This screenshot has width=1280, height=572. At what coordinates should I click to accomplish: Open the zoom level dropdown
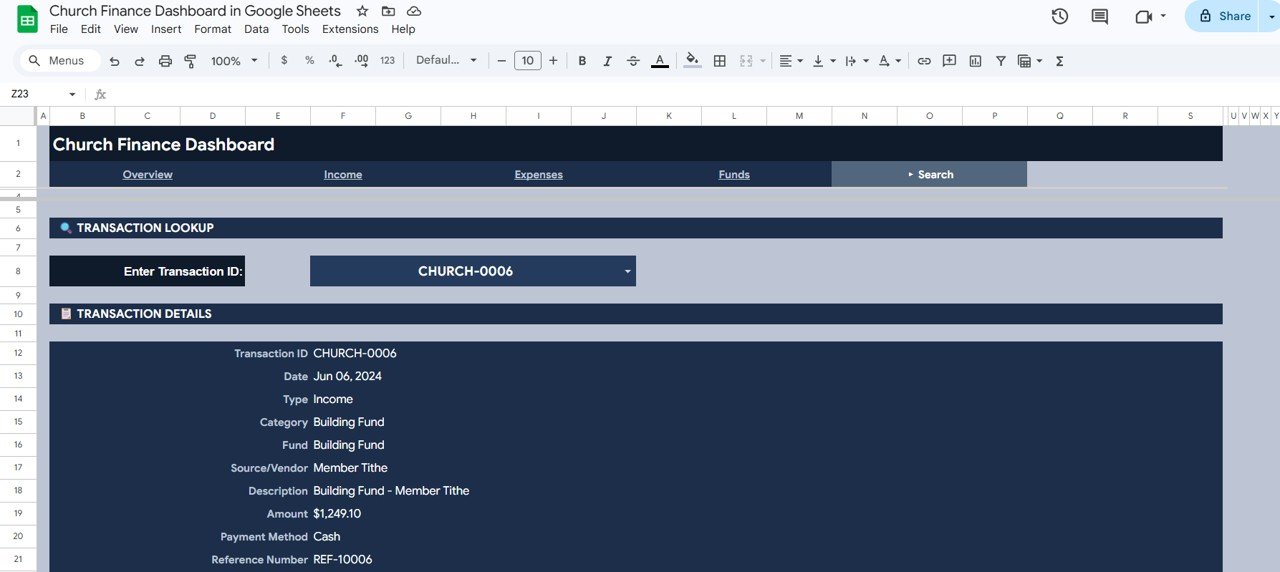pos(234,61)
